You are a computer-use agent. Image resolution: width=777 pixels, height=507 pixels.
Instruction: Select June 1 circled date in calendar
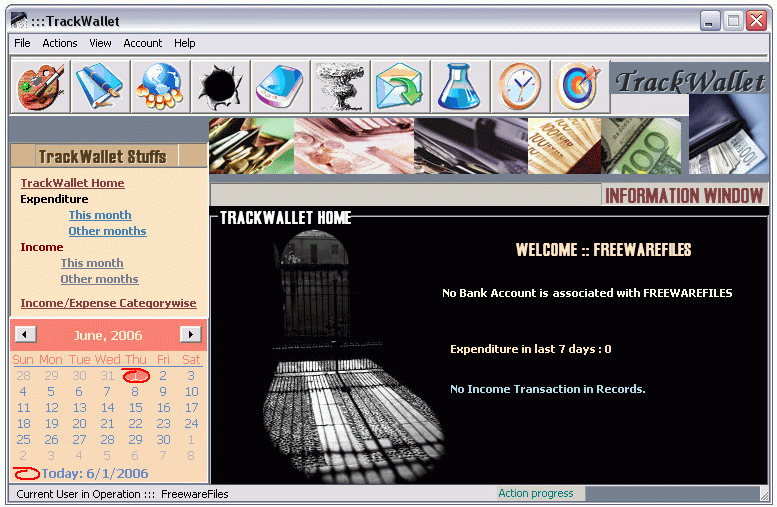click(x=136, y=376)
